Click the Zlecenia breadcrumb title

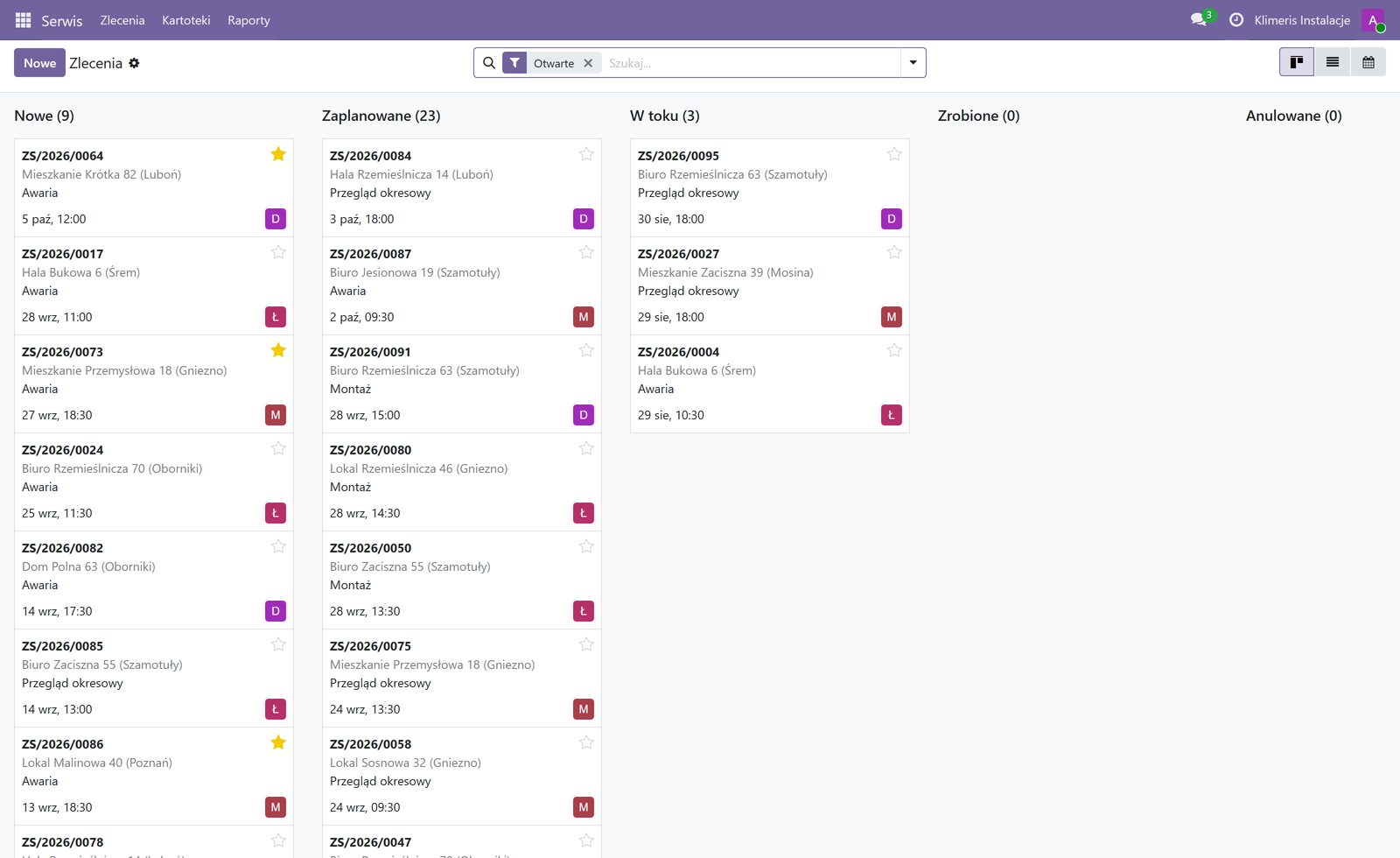[96, 63]
